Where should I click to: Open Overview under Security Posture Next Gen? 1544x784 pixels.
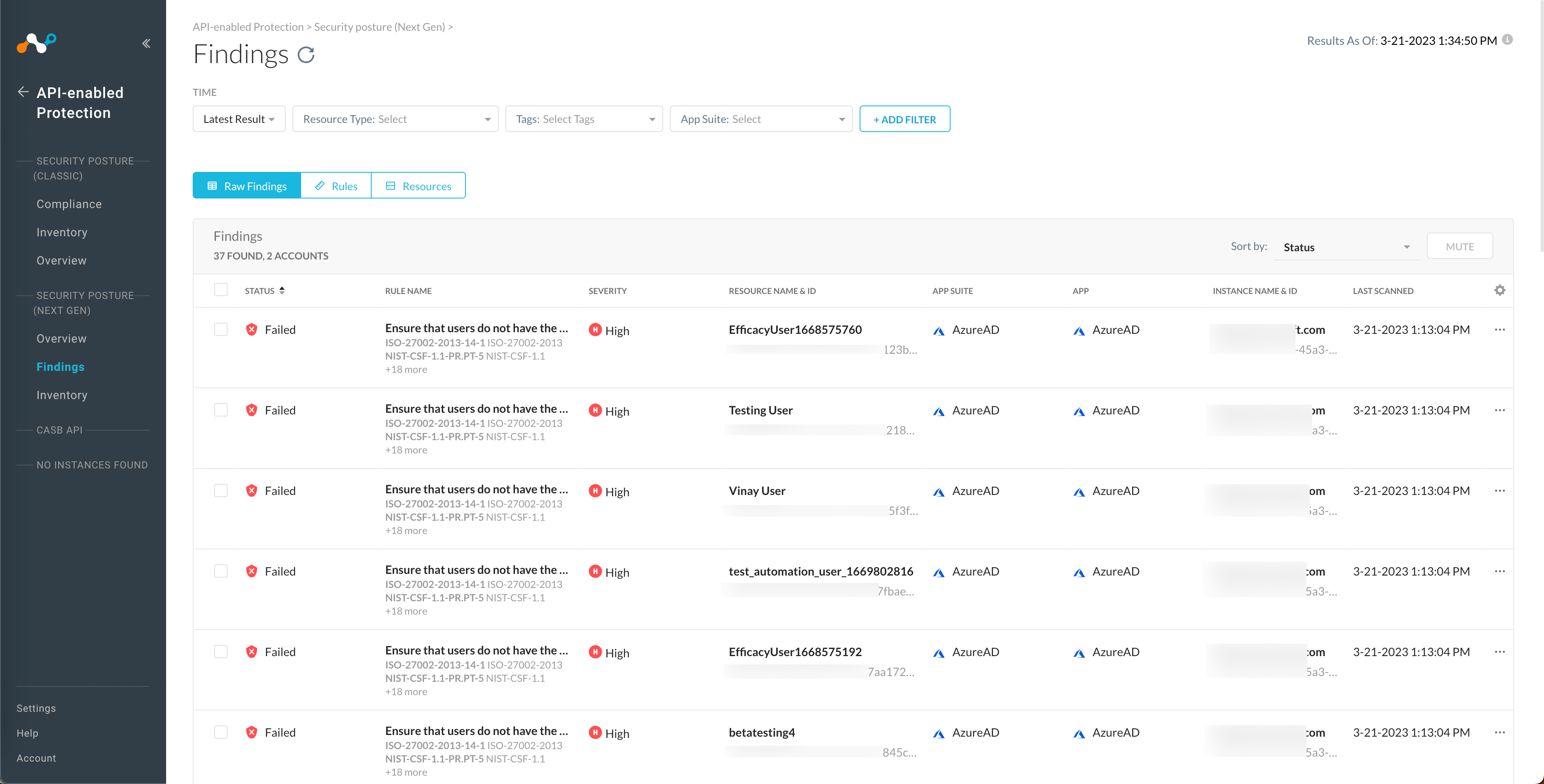61,338
